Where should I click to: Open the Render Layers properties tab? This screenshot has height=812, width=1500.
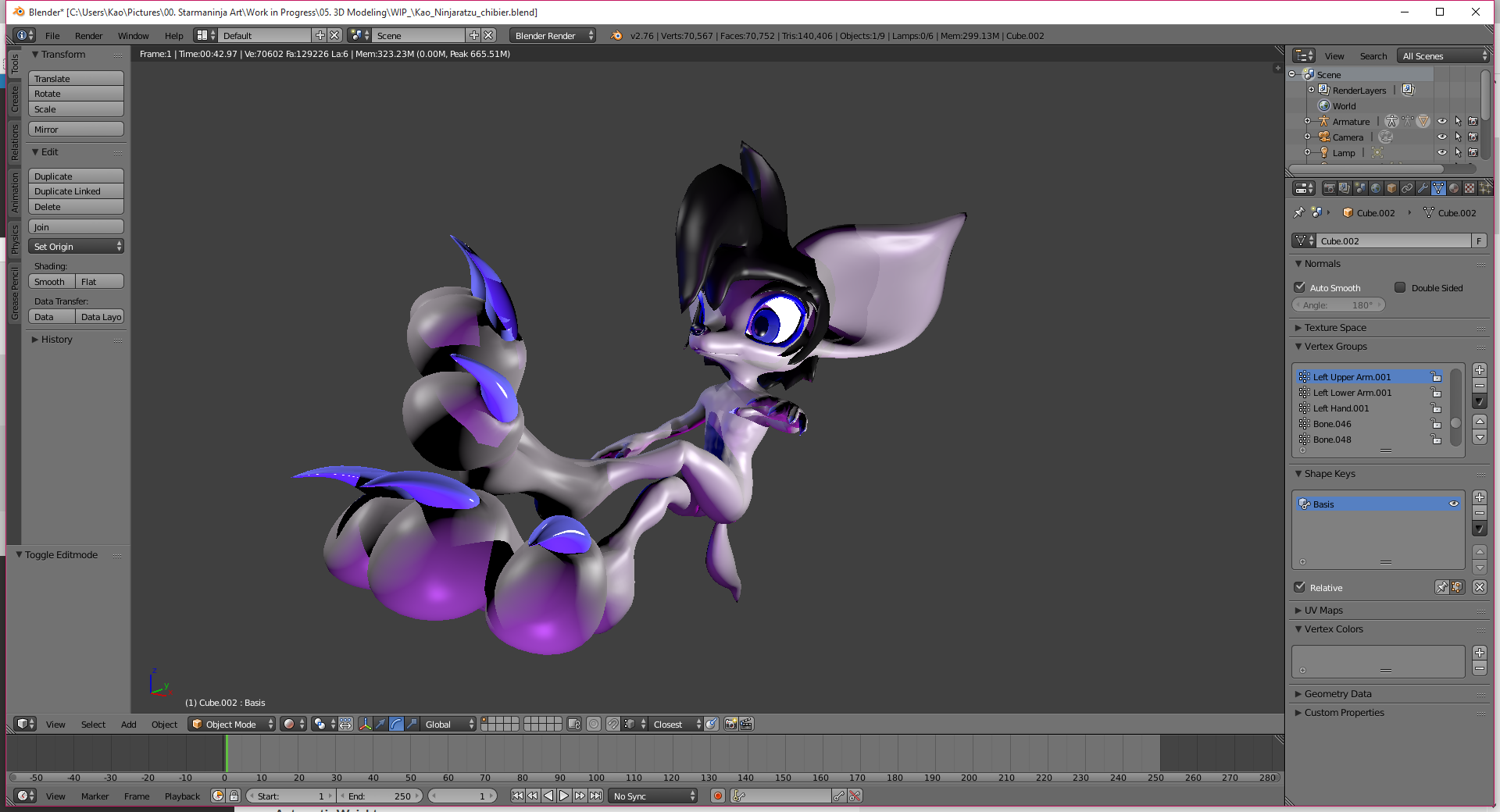tap(1345, 188)
